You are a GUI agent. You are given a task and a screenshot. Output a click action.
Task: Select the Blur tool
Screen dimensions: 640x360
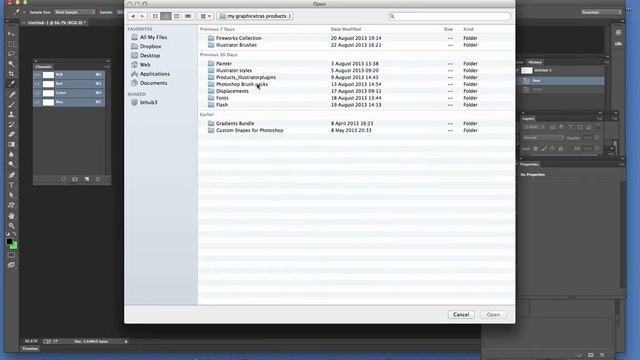click(11, 155)
